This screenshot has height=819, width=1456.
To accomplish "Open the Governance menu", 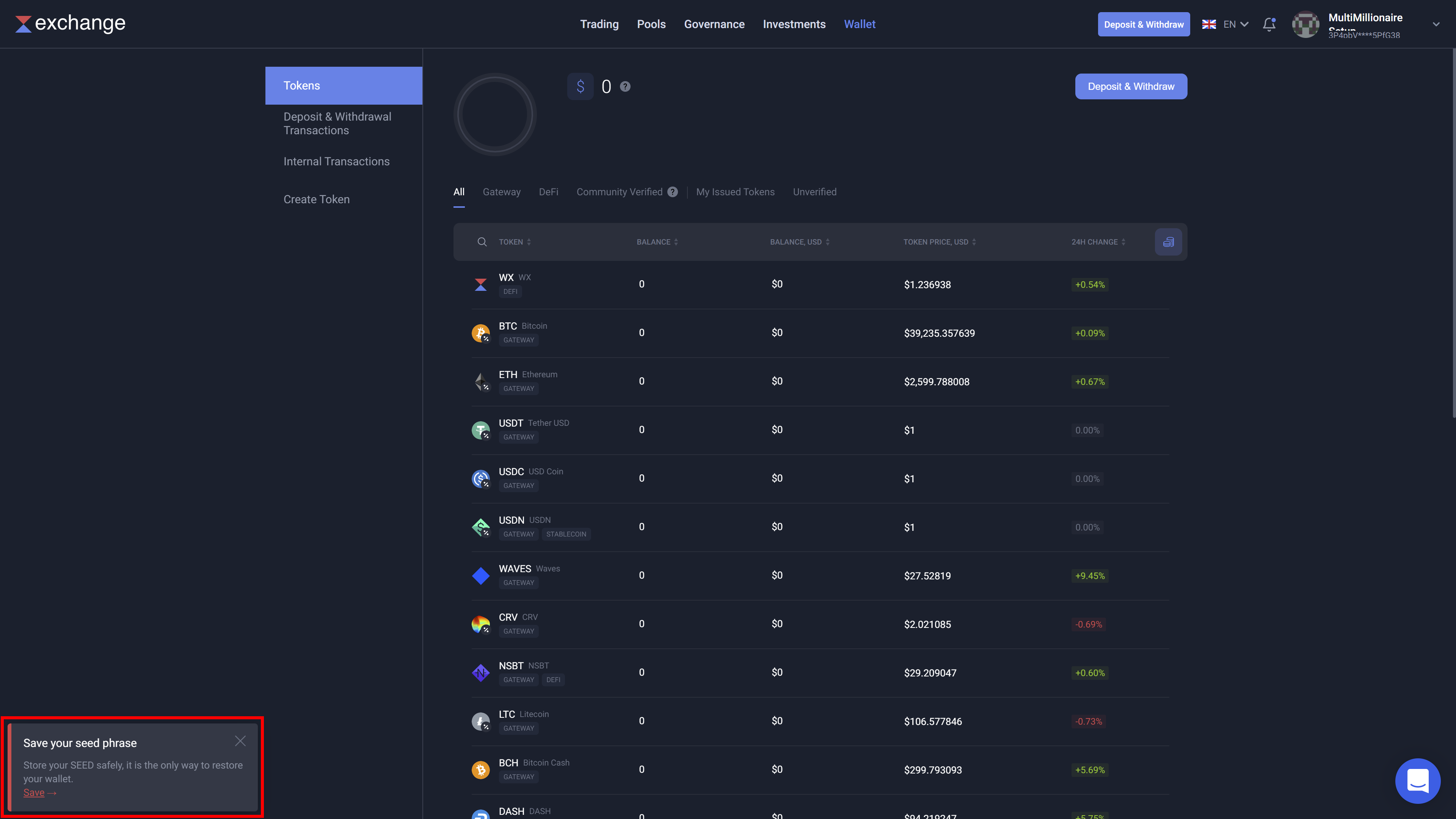I will point(714,24).
